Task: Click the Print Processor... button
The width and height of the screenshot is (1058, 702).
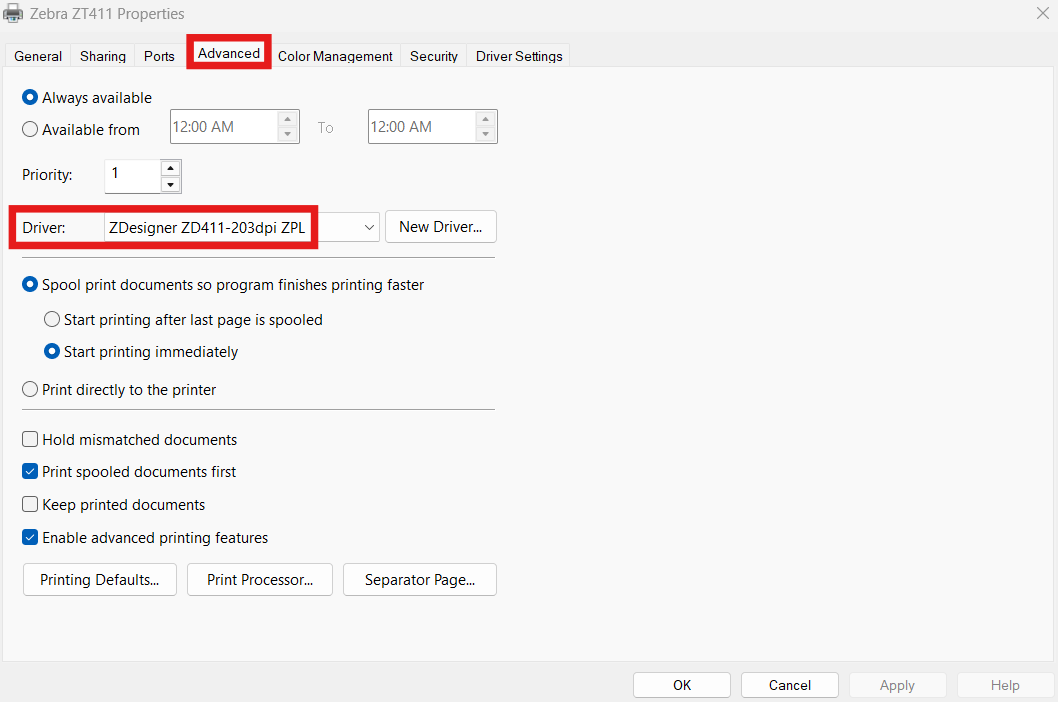Action: 260,580
